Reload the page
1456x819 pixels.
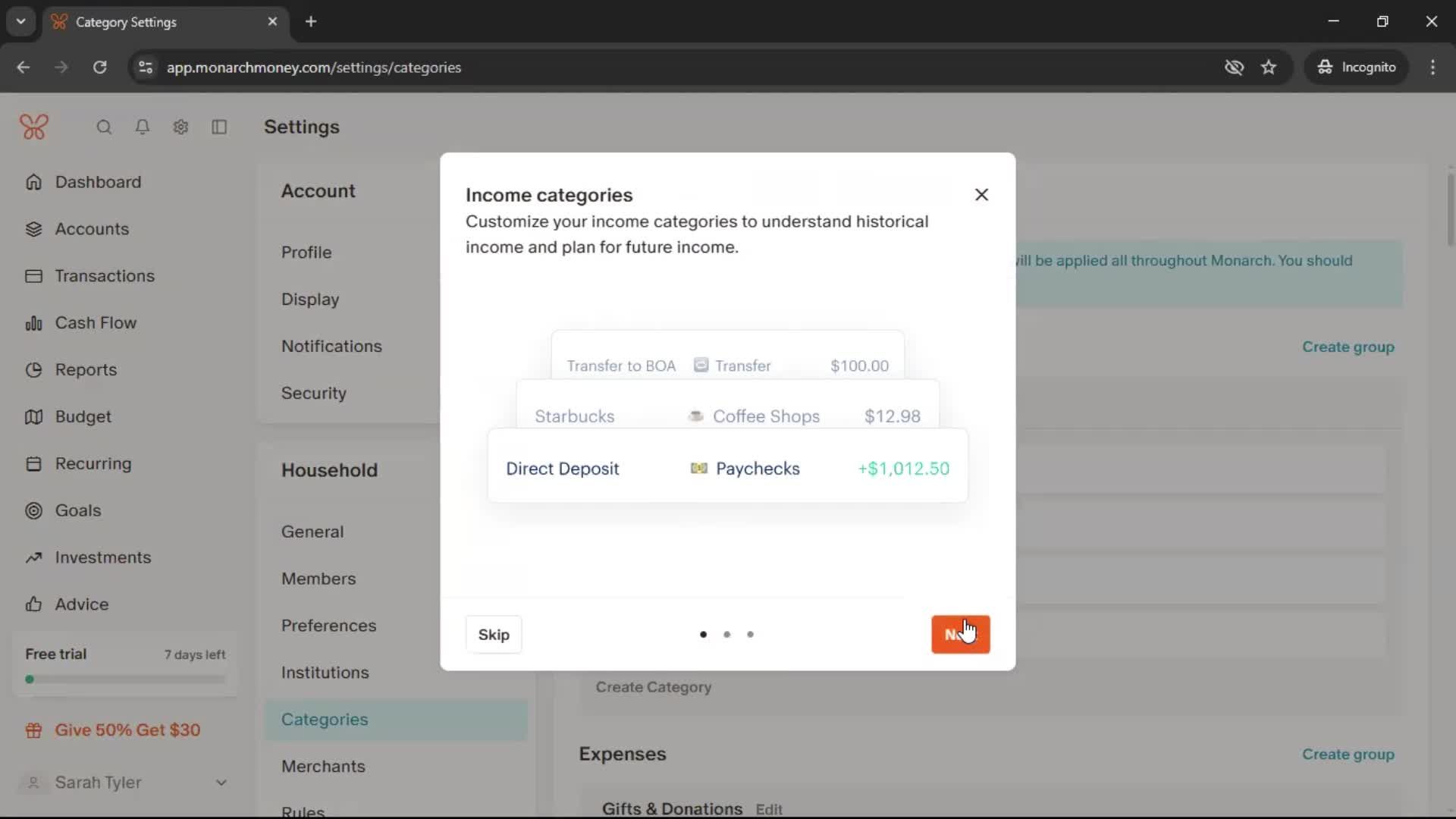pos(99,67)
